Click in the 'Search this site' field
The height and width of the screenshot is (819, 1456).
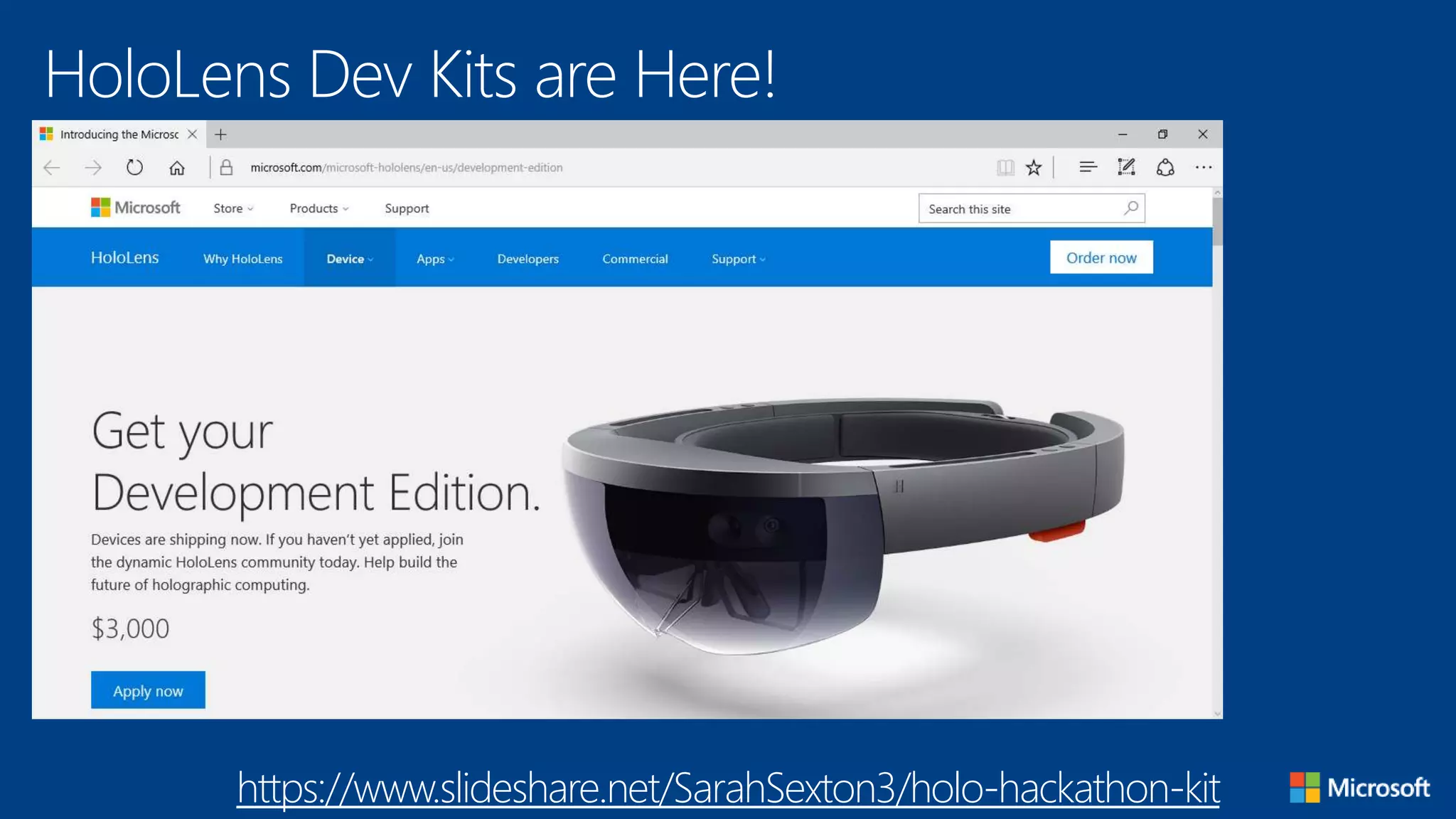1032,208
